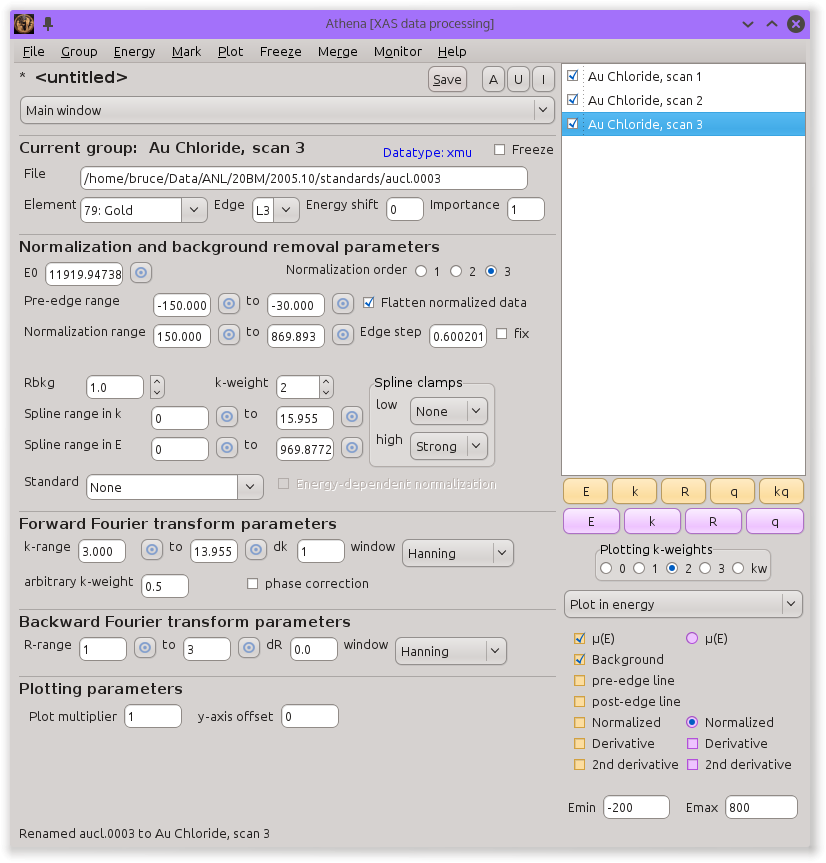The height and width of the screenshot is (863, 826).
Task: Click pluck button for pre-edge range end
Action: click(x=343, y=303)
